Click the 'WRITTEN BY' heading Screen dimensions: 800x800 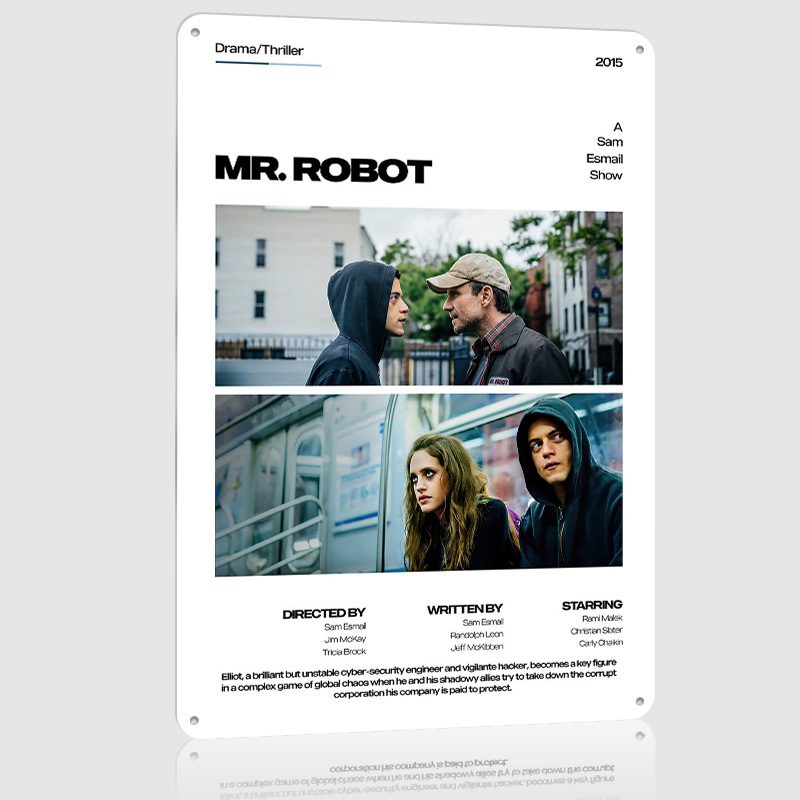click(x=465, y=609)
